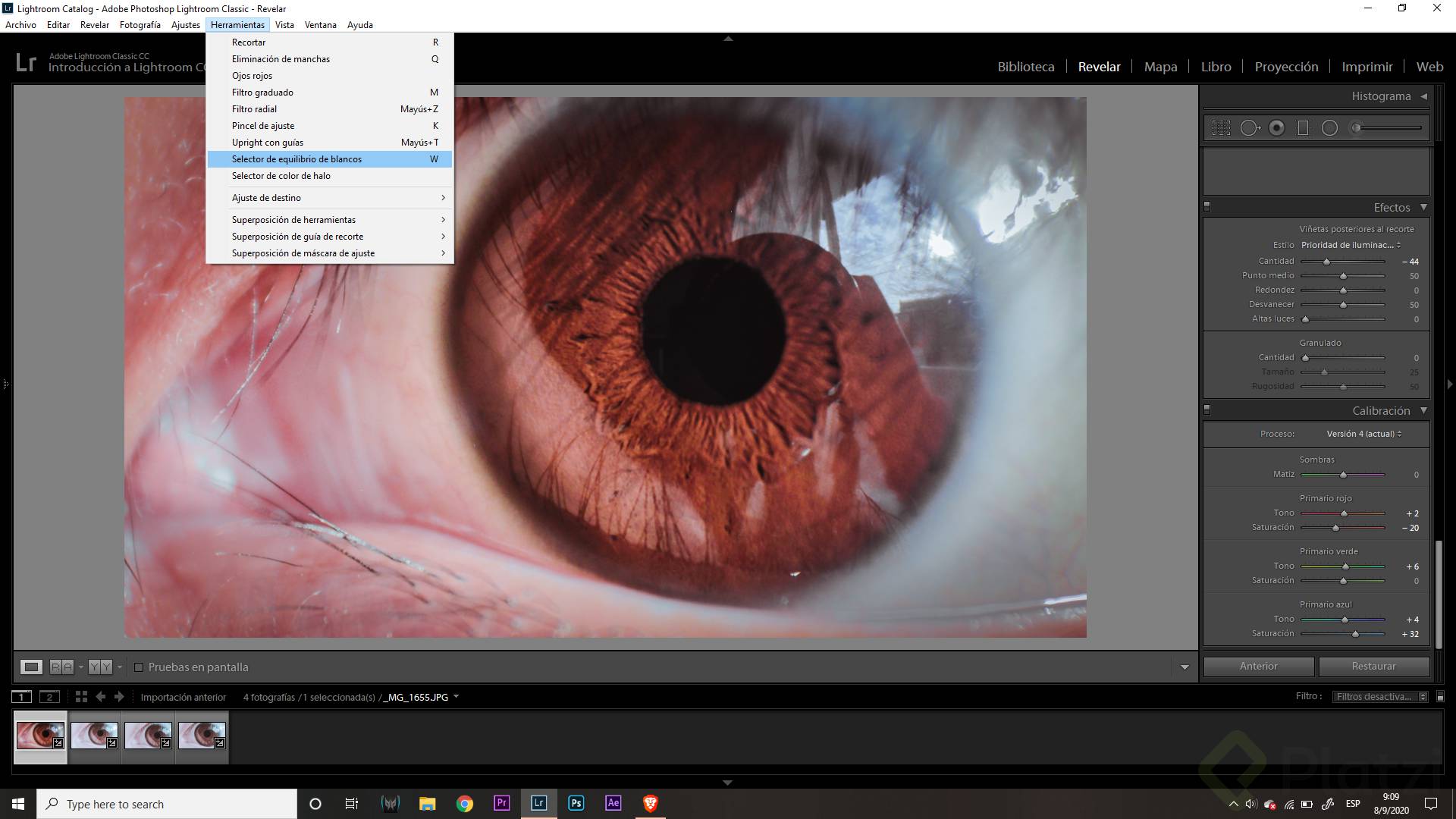Select the Spot Removal tool

[x=281, y=58]
